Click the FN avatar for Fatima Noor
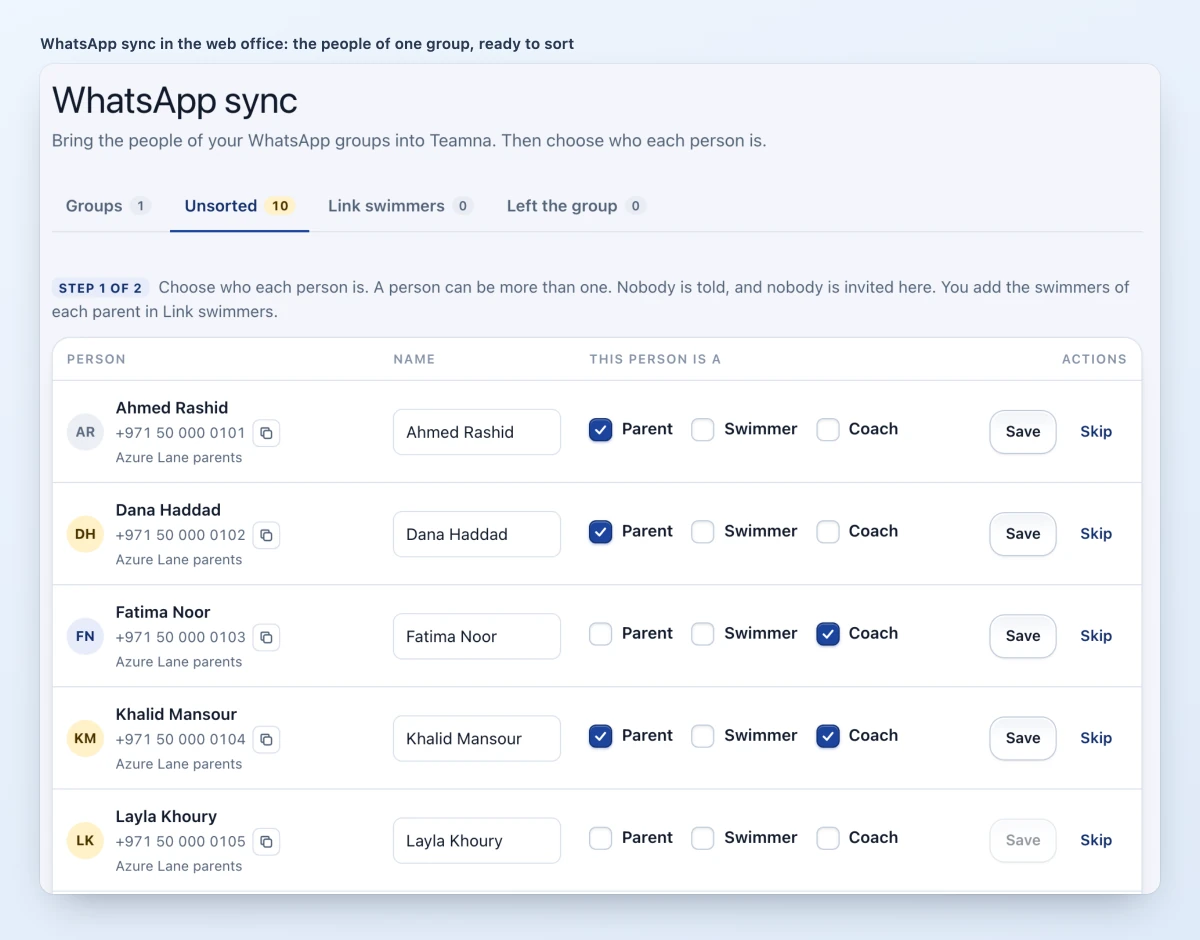 (85, 636)
